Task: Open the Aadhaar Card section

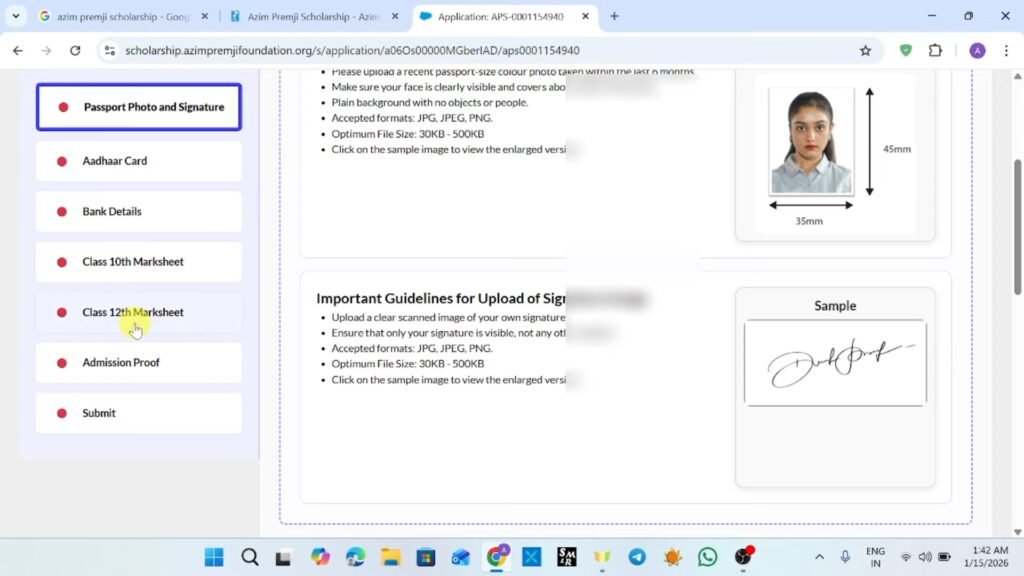Action: pyautogui.click(x=138, y=161)
